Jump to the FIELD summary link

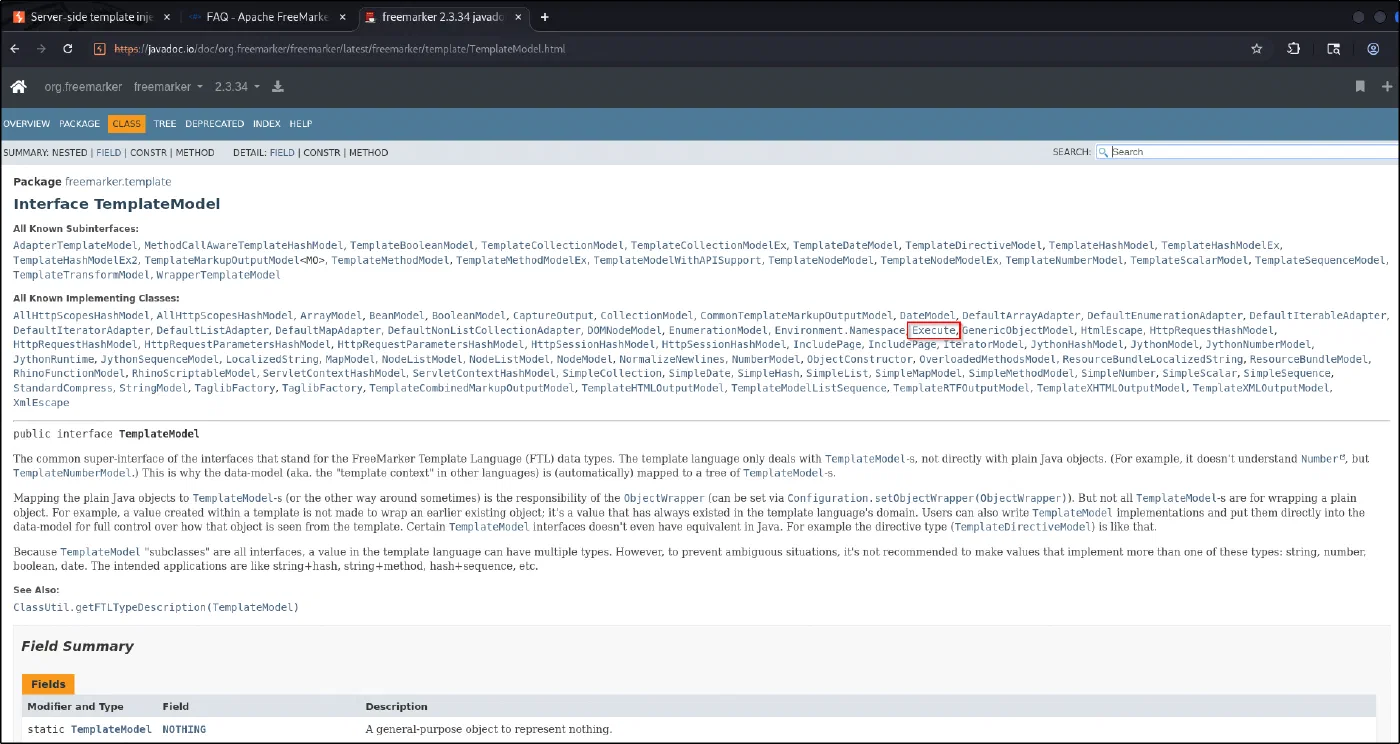pyautogui.click(x=108, y=153)
